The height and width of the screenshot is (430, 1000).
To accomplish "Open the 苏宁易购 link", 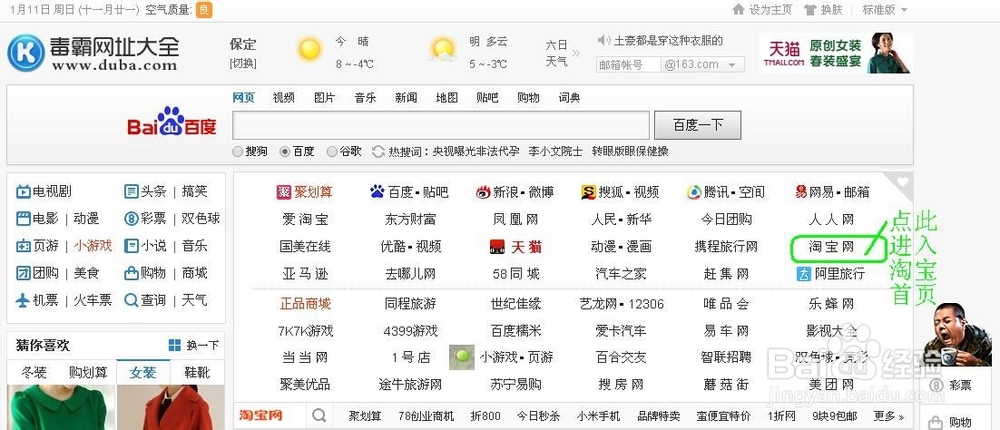I will point(516,385).
